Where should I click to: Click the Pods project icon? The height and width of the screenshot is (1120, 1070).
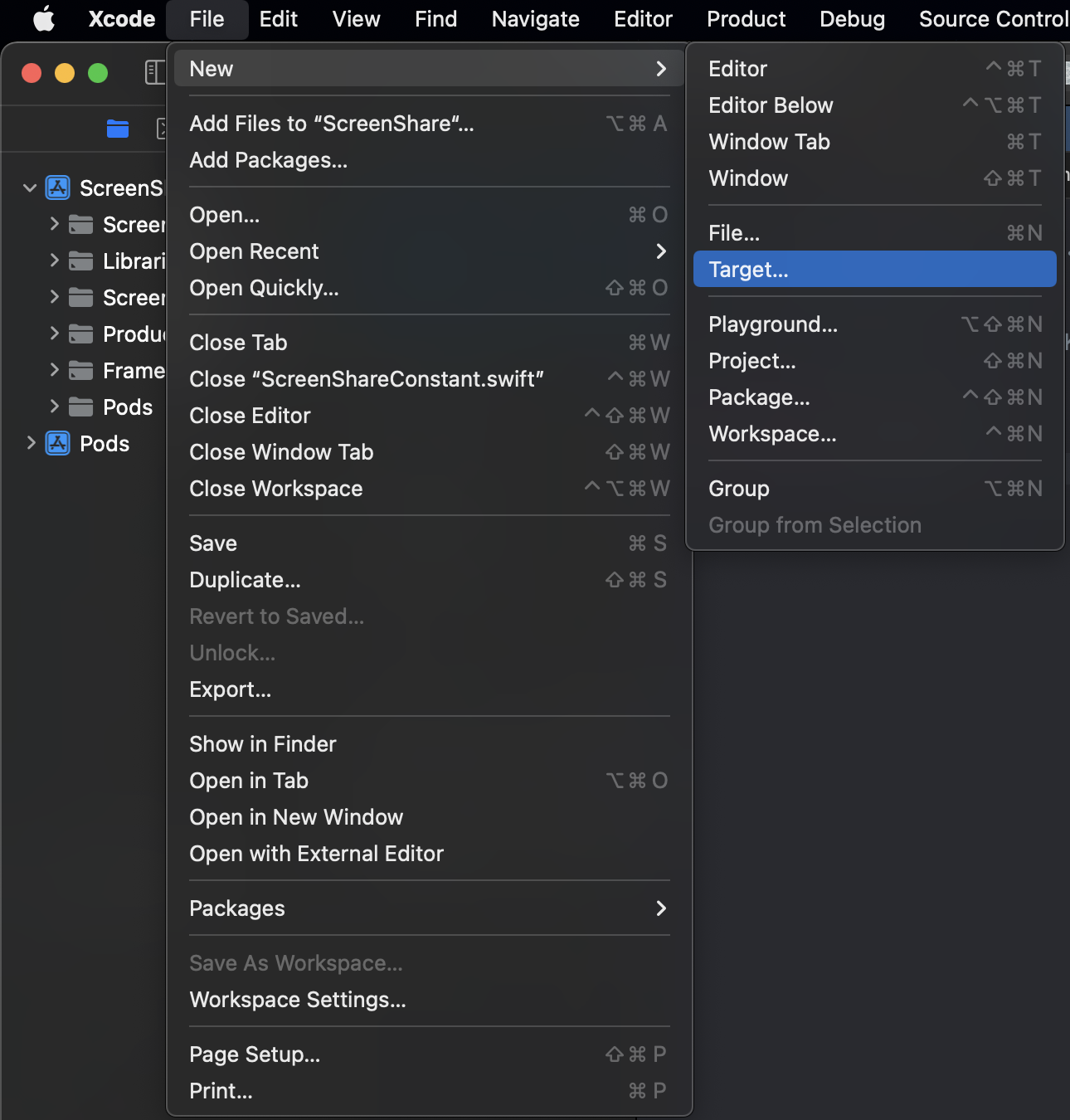tap(57, 443)
